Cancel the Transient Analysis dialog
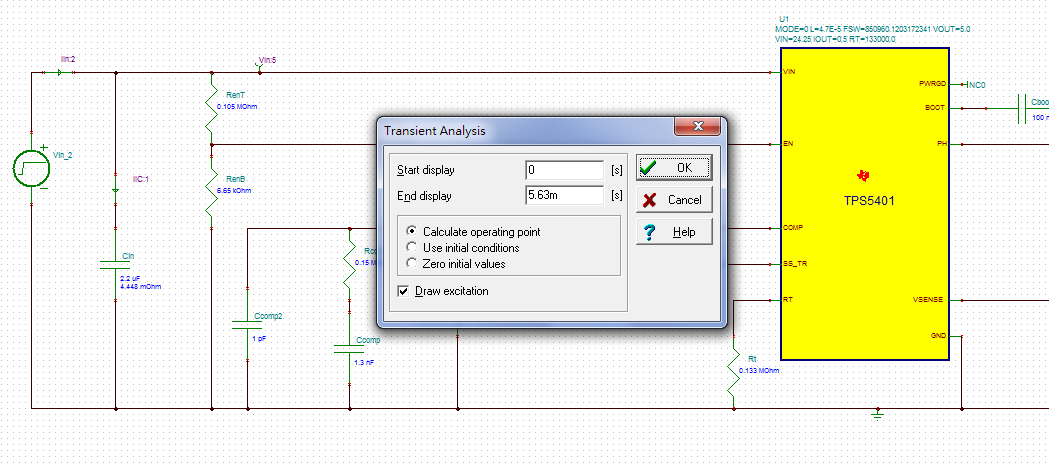Viewport: 1049px width, 463px height. [x=674, y=199]
